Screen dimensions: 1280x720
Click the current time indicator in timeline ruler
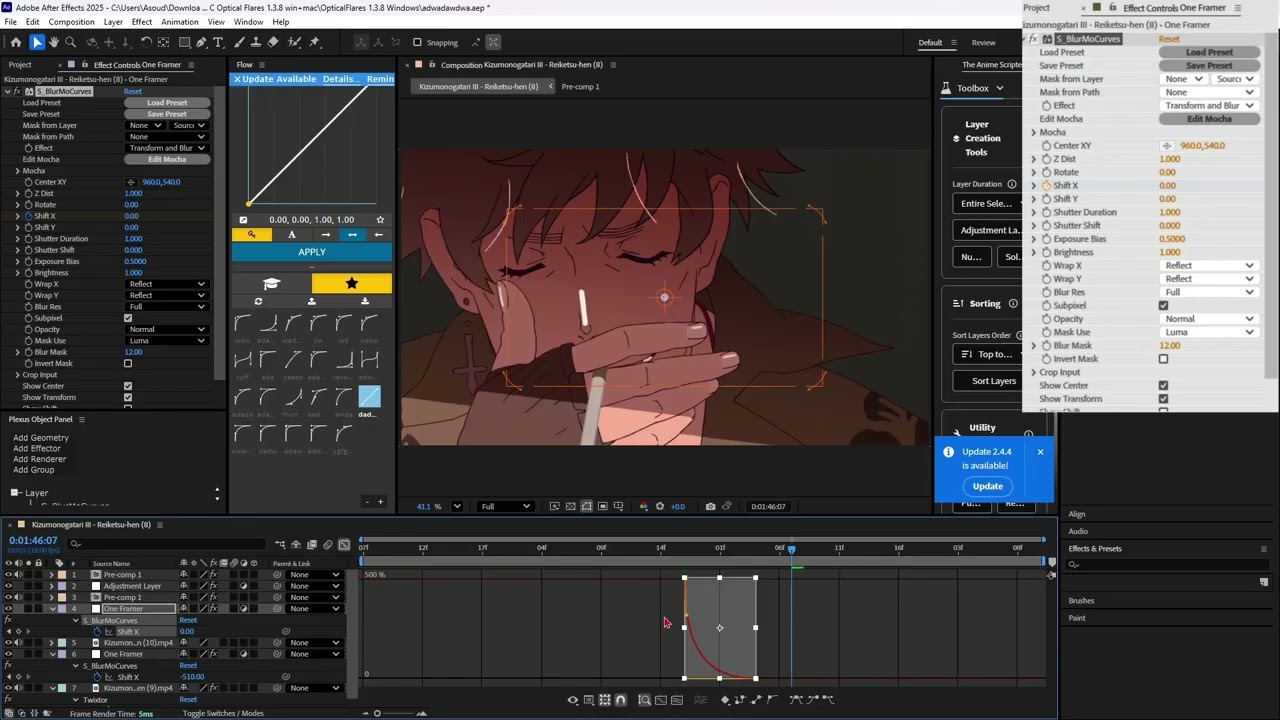click(x=791, y=548)
